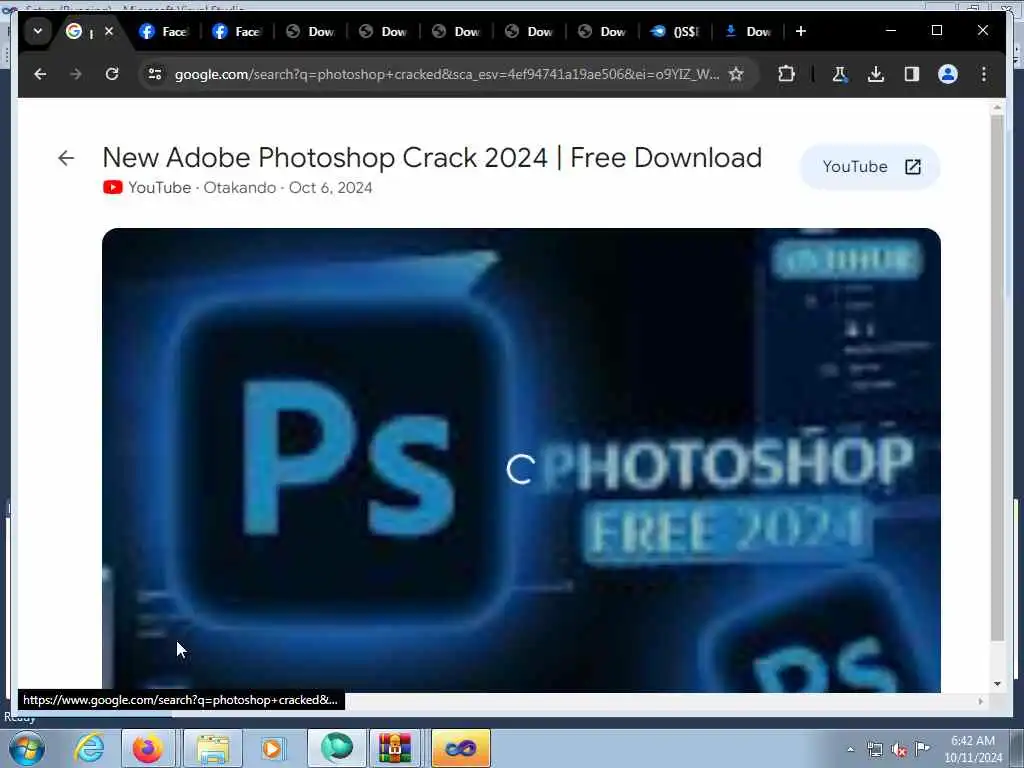Open the Windows Start button
This screenshot has height=768, width=1024.
click(27, 748)
